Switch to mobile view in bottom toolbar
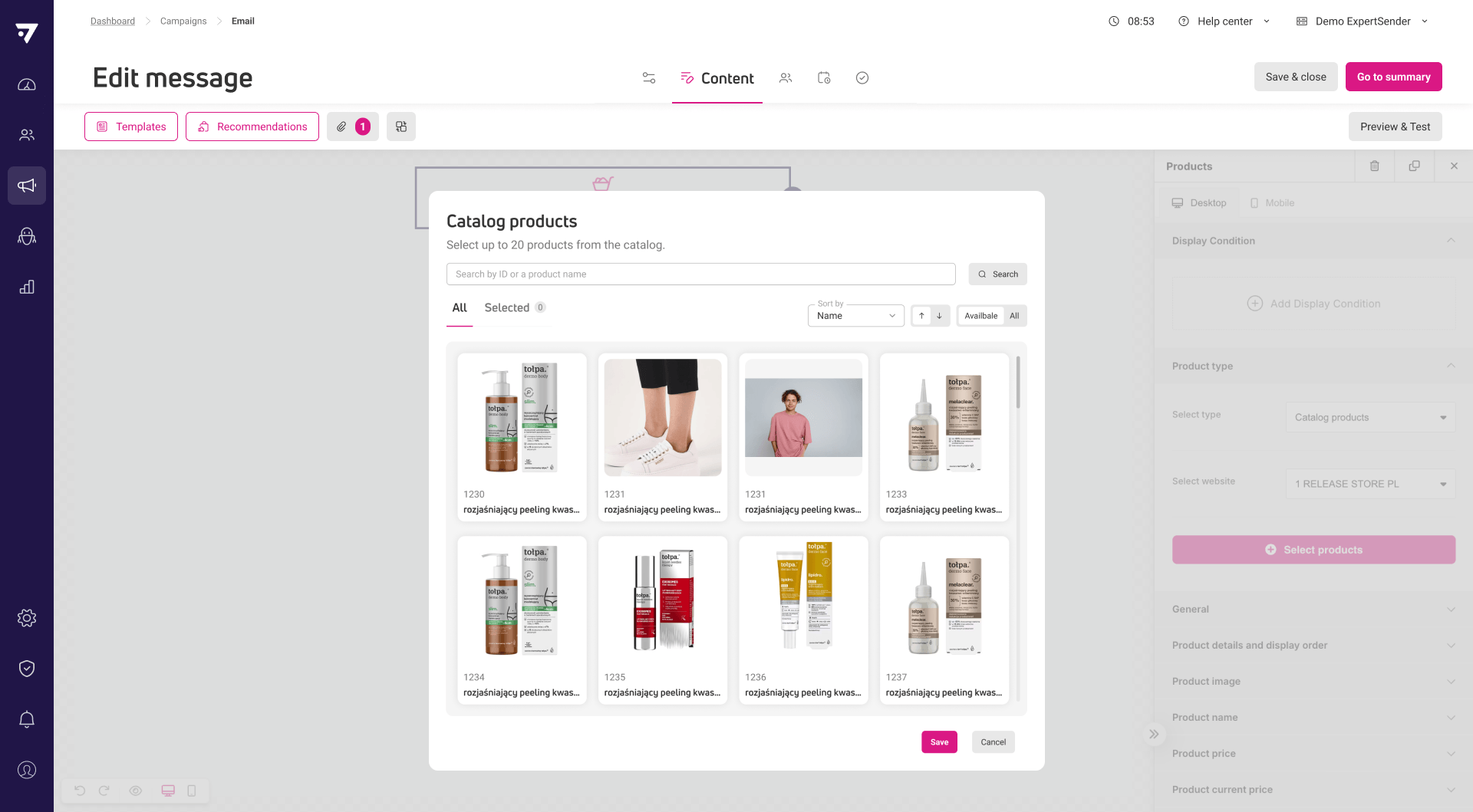 (192, 791)
